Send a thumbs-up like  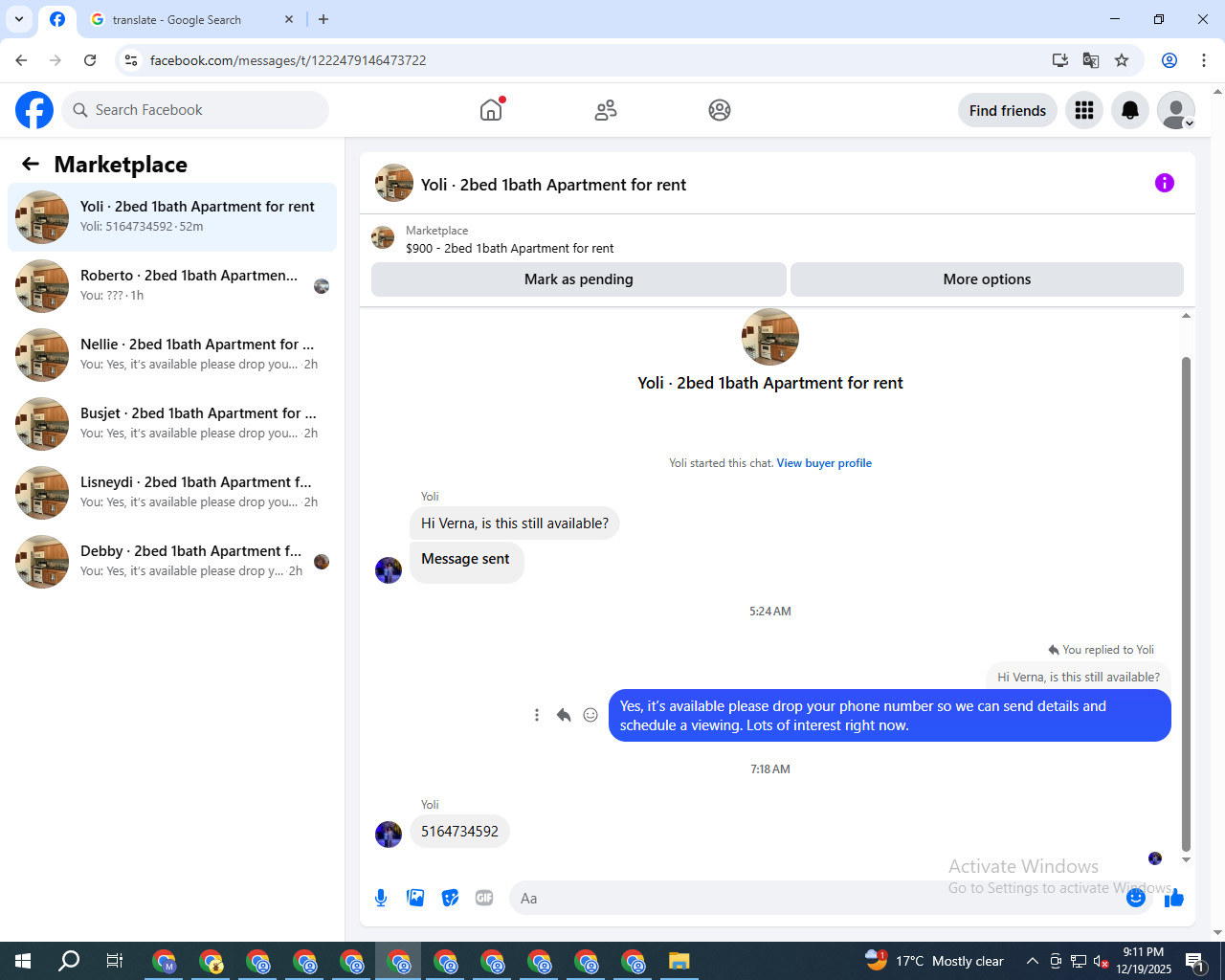(x=1175, y=898)
